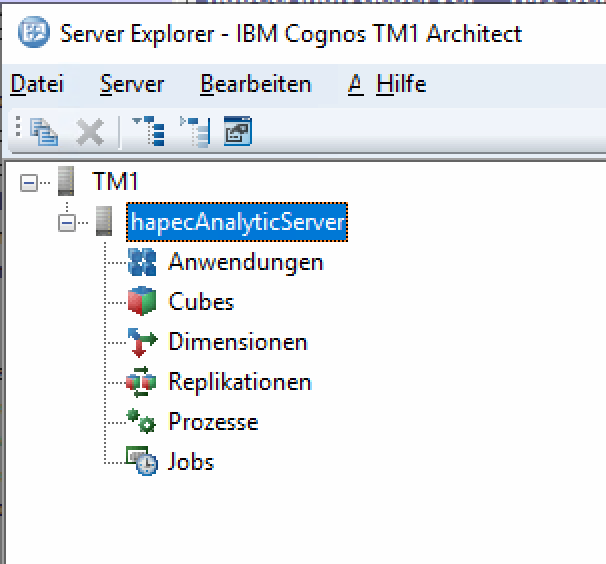
Task: Click the Replikationen icon
Action: pos(141,382)
